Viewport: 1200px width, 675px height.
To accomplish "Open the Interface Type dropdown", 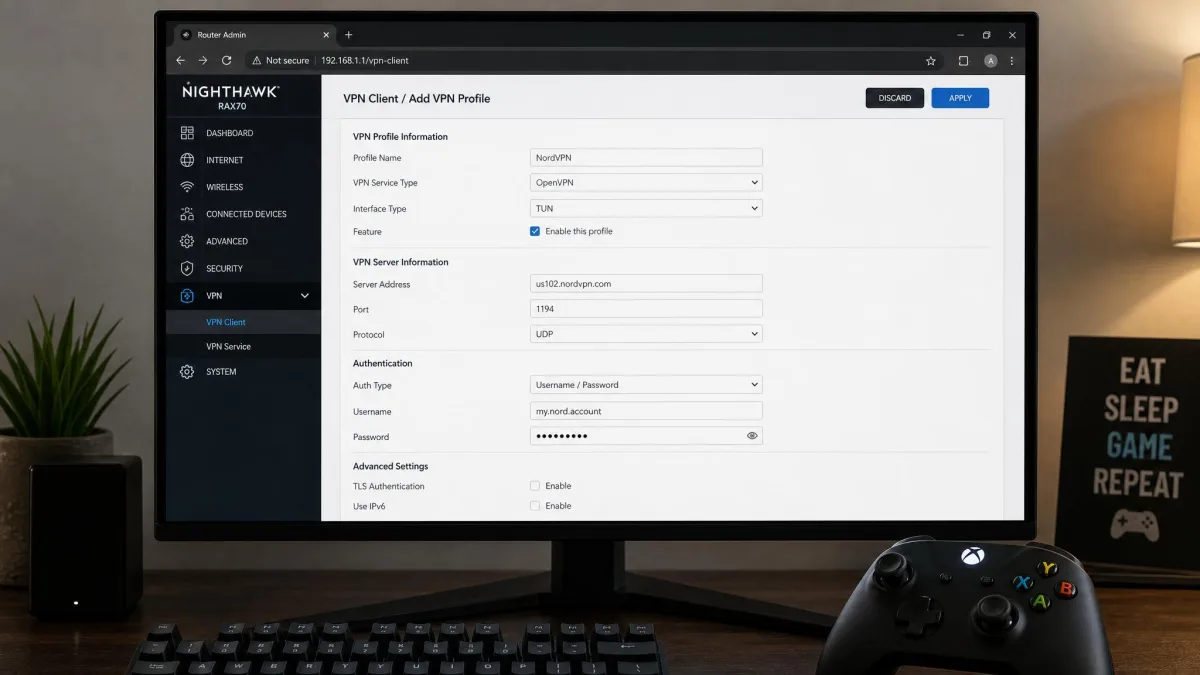I will (646, 208).
